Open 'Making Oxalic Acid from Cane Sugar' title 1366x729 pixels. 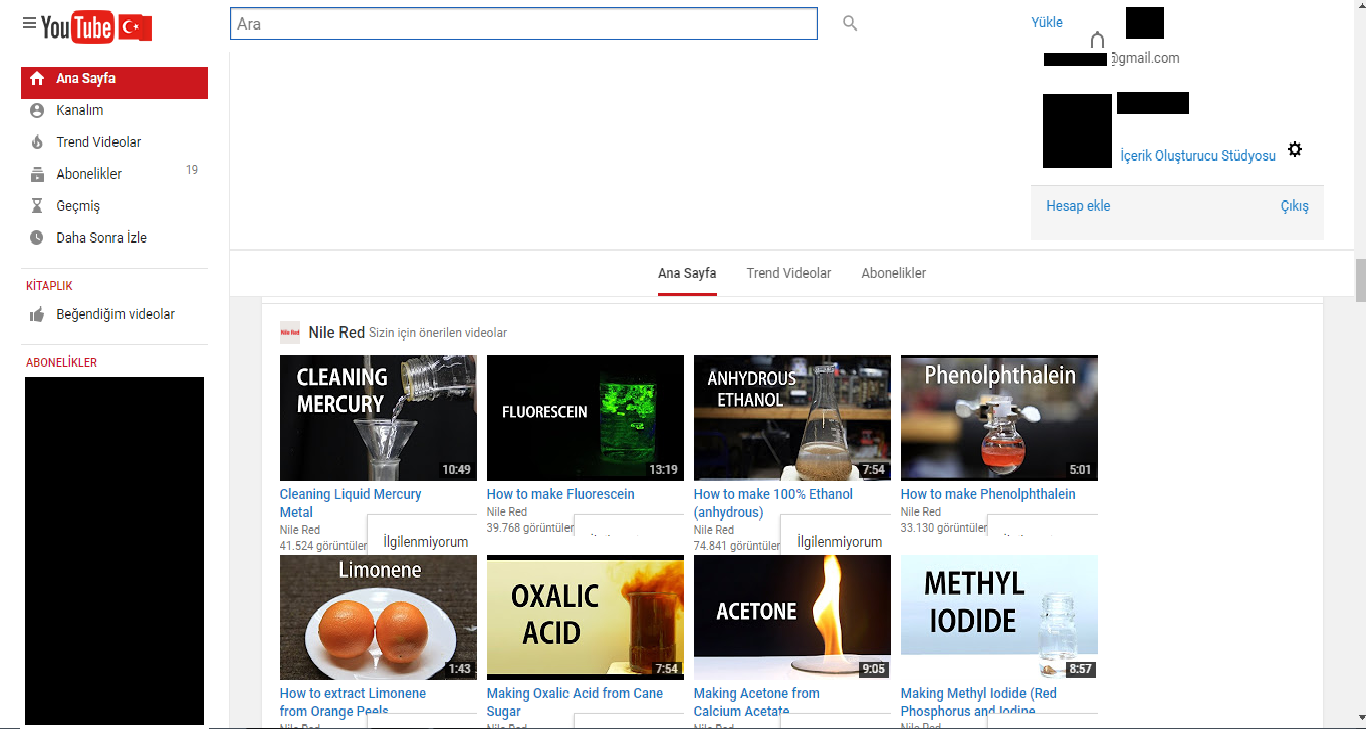(575, 702)
